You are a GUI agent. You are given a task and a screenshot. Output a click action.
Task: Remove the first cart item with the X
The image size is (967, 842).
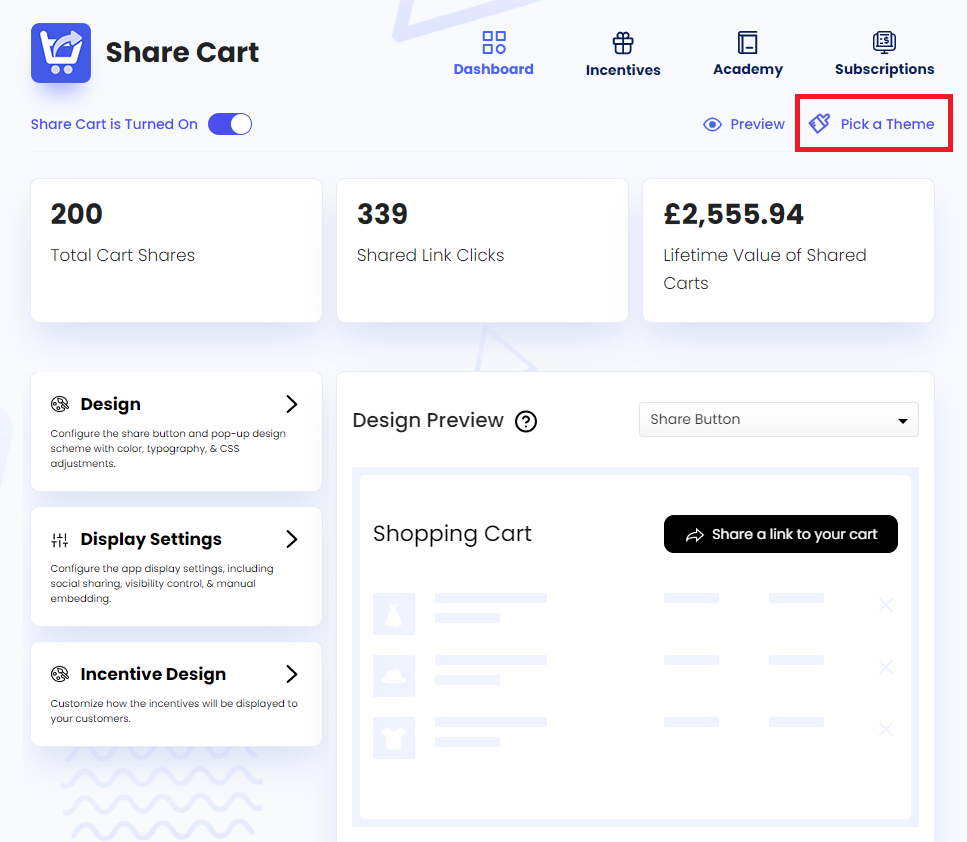coord(885,605)
